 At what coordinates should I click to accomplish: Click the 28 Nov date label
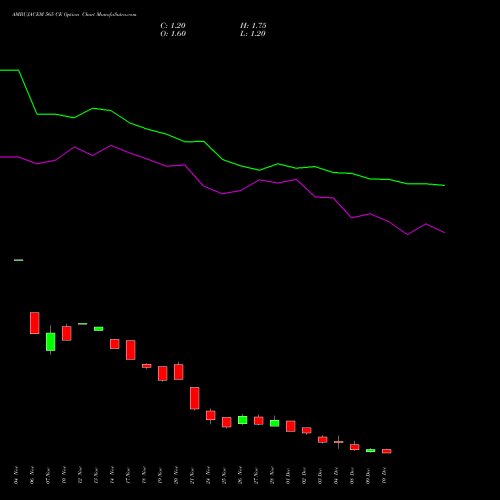[x=272, y=475]
